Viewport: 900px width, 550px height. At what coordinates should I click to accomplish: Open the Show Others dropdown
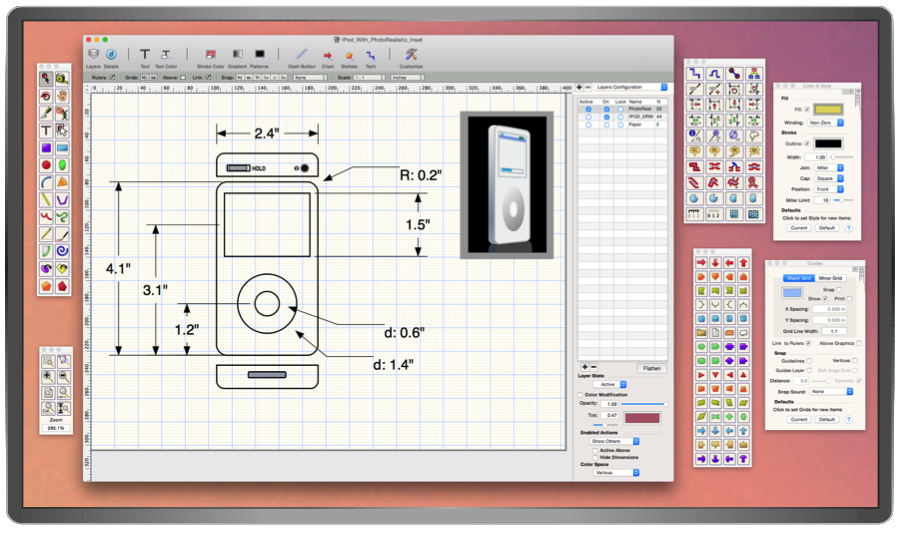coord(614,441)
